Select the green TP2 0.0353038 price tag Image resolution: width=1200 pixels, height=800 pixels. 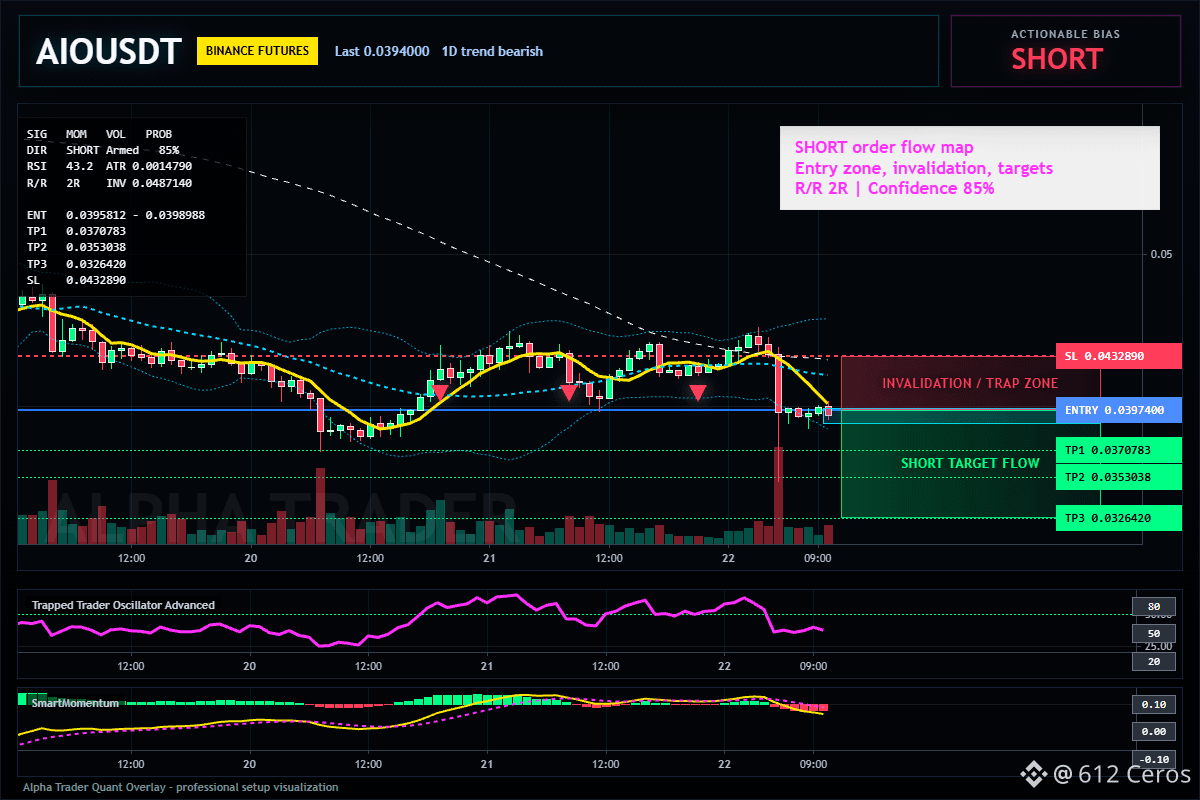coord(1118,477)
